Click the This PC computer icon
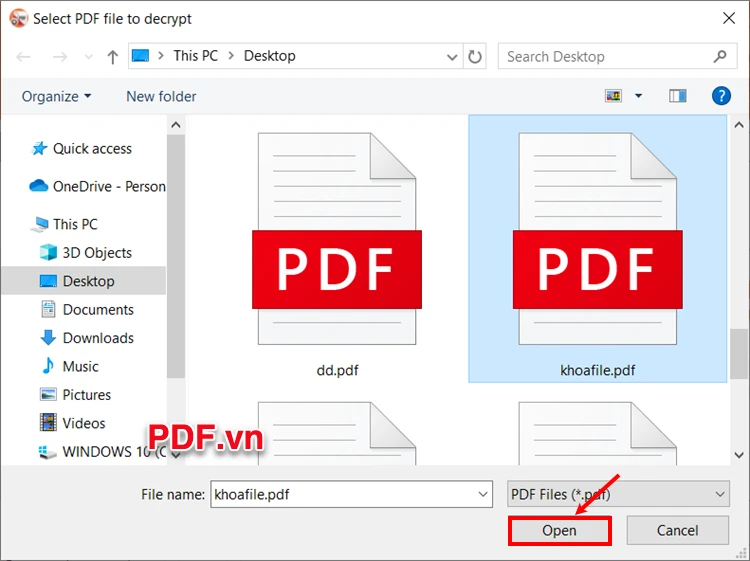Screen dimensions: 750x561 tap(40, 224)
